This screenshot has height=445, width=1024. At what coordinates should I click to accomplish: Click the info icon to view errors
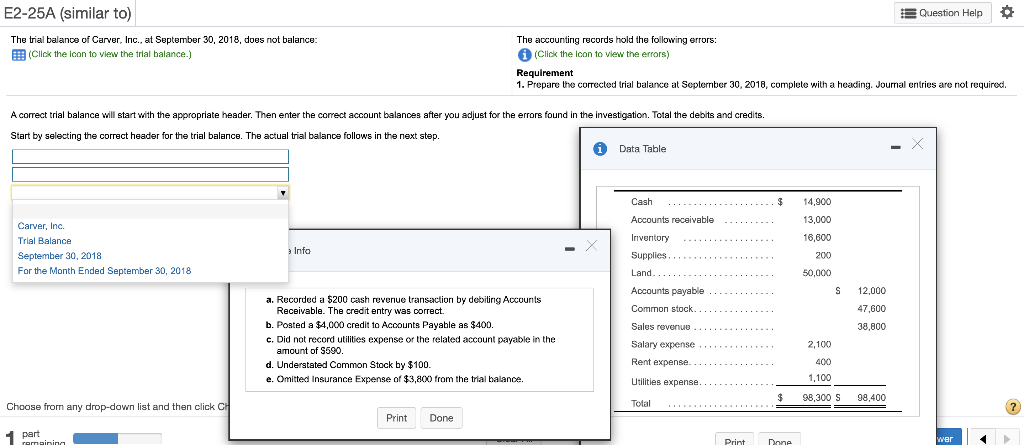click(524, 54)
